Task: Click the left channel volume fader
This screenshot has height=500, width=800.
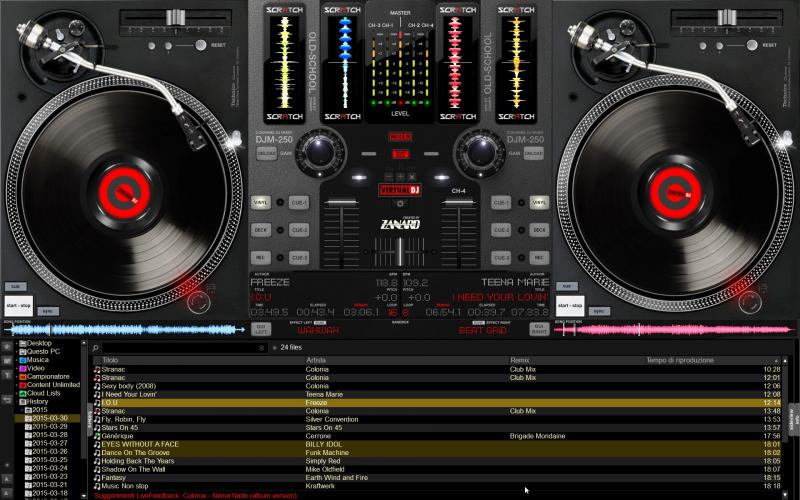Action: point(341,203)
